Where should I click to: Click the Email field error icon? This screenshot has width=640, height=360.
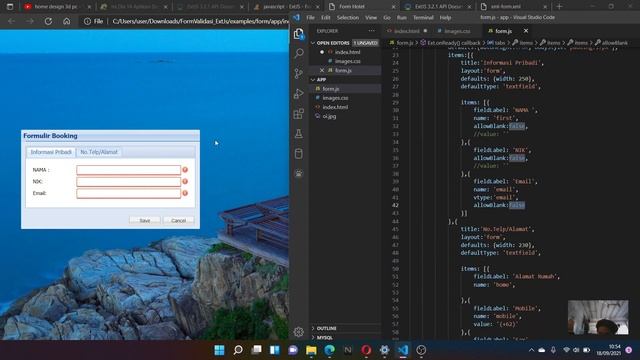click(x=185, y=193)
